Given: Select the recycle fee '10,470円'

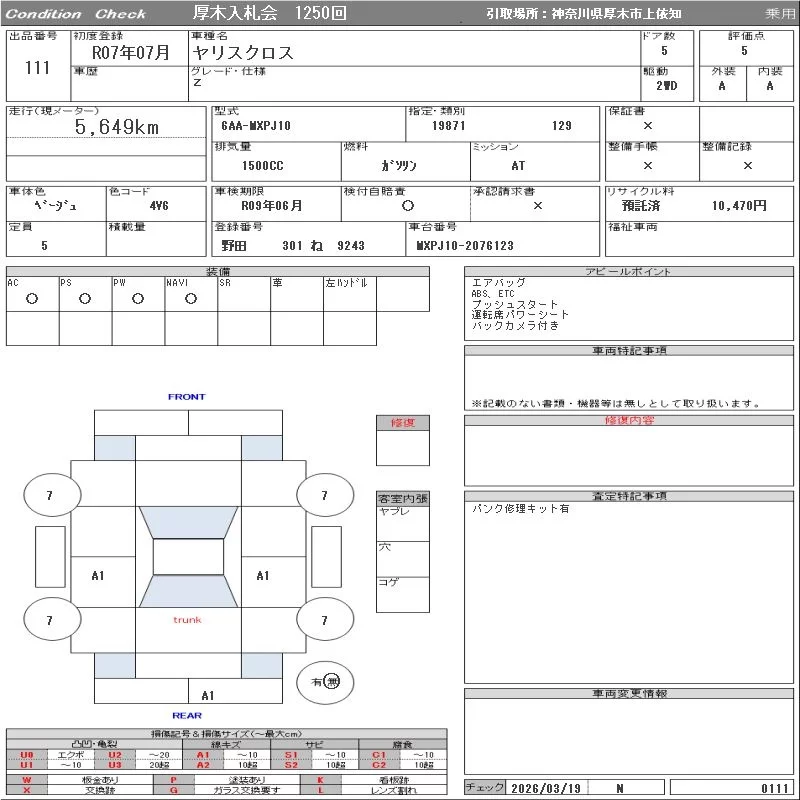Looking at the screenshot, I should pos(739,206).
